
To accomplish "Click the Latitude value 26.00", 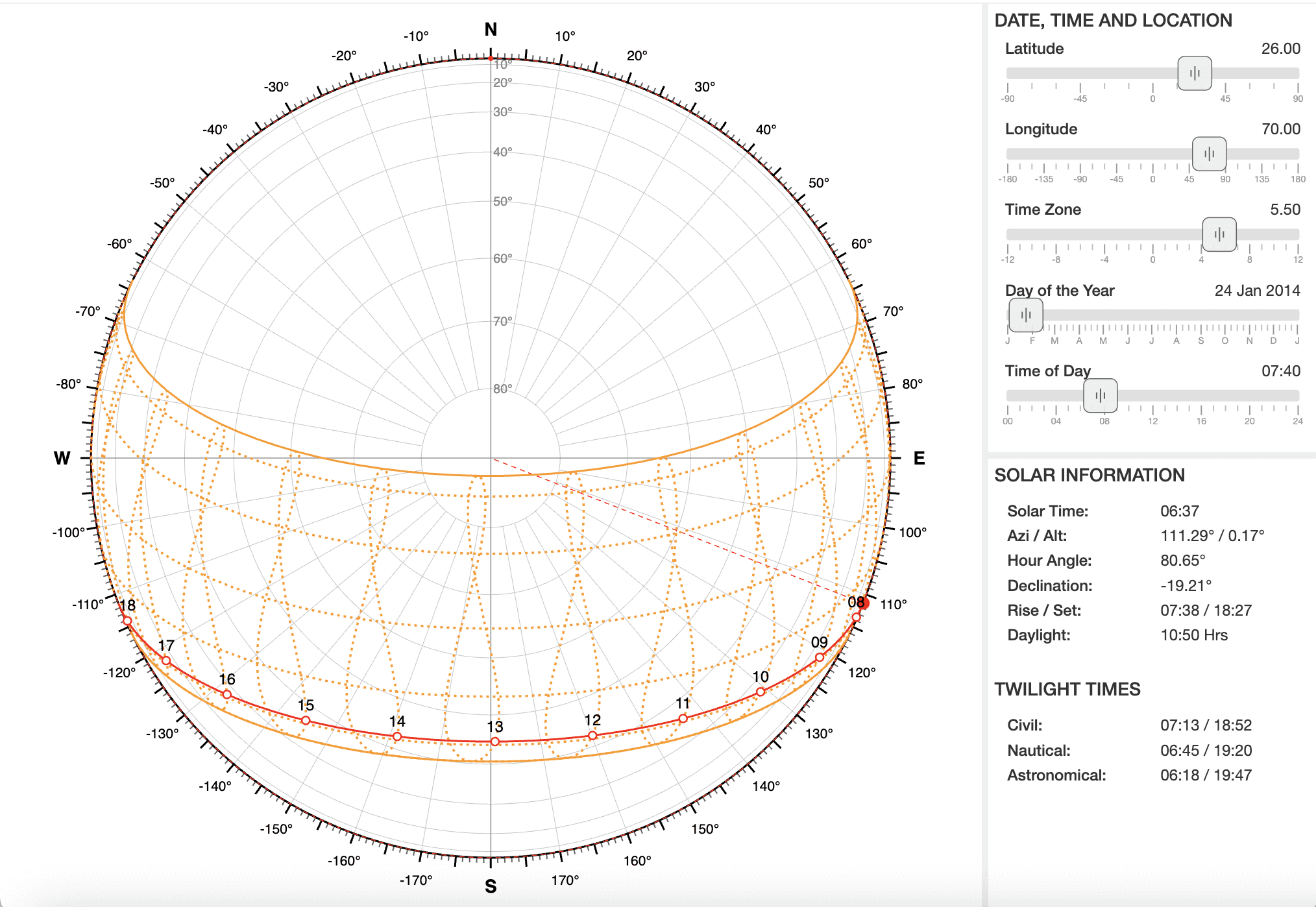I will point(1280,49).
